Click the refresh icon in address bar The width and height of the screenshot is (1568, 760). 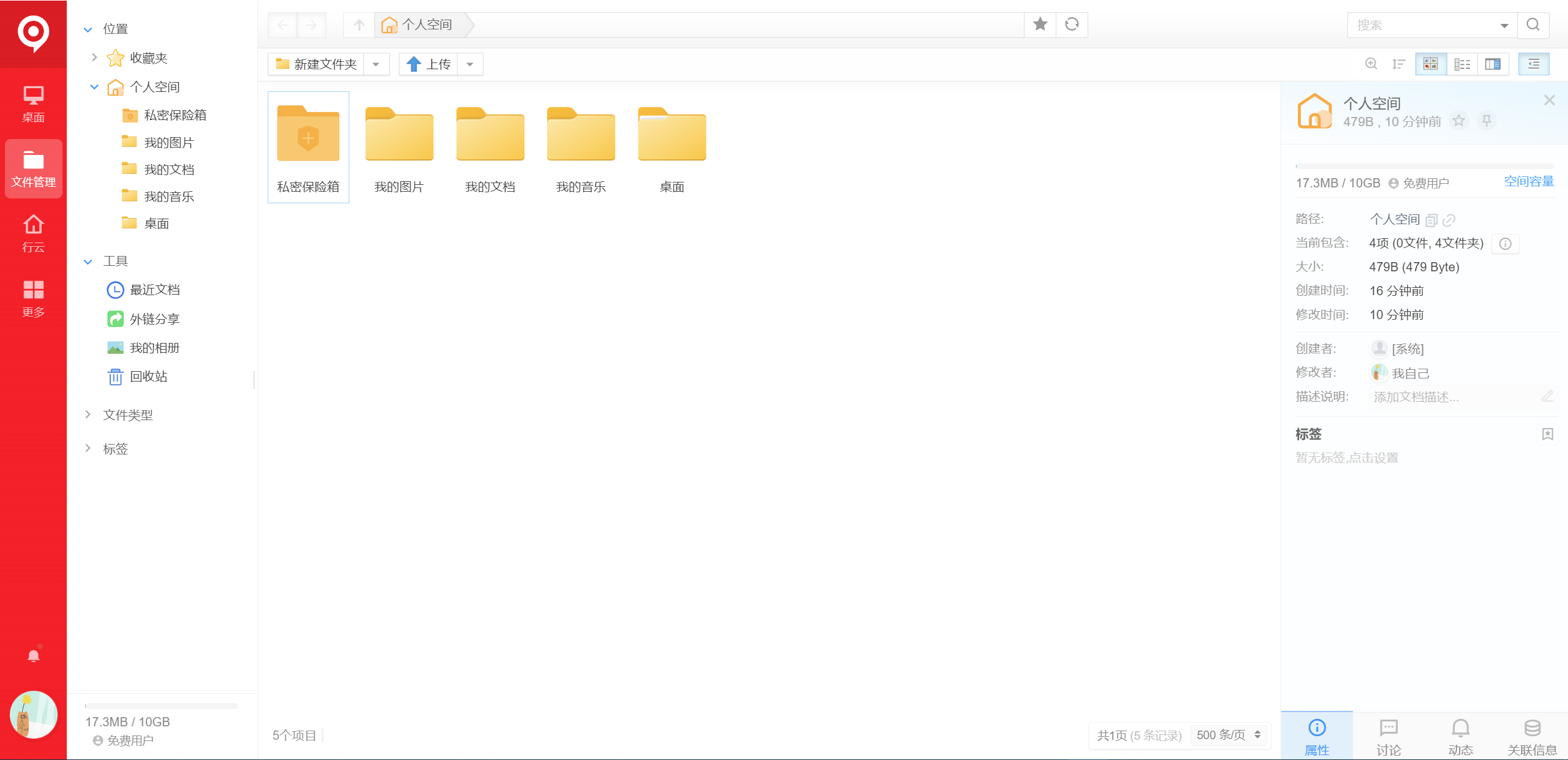tap(1071, 24)
